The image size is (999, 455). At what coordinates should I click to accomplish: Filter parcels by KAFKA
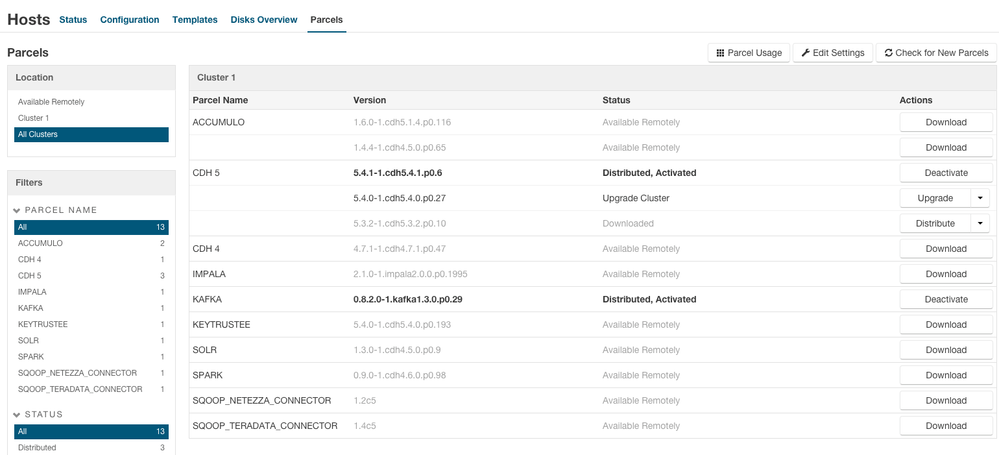tap(91, 308)
